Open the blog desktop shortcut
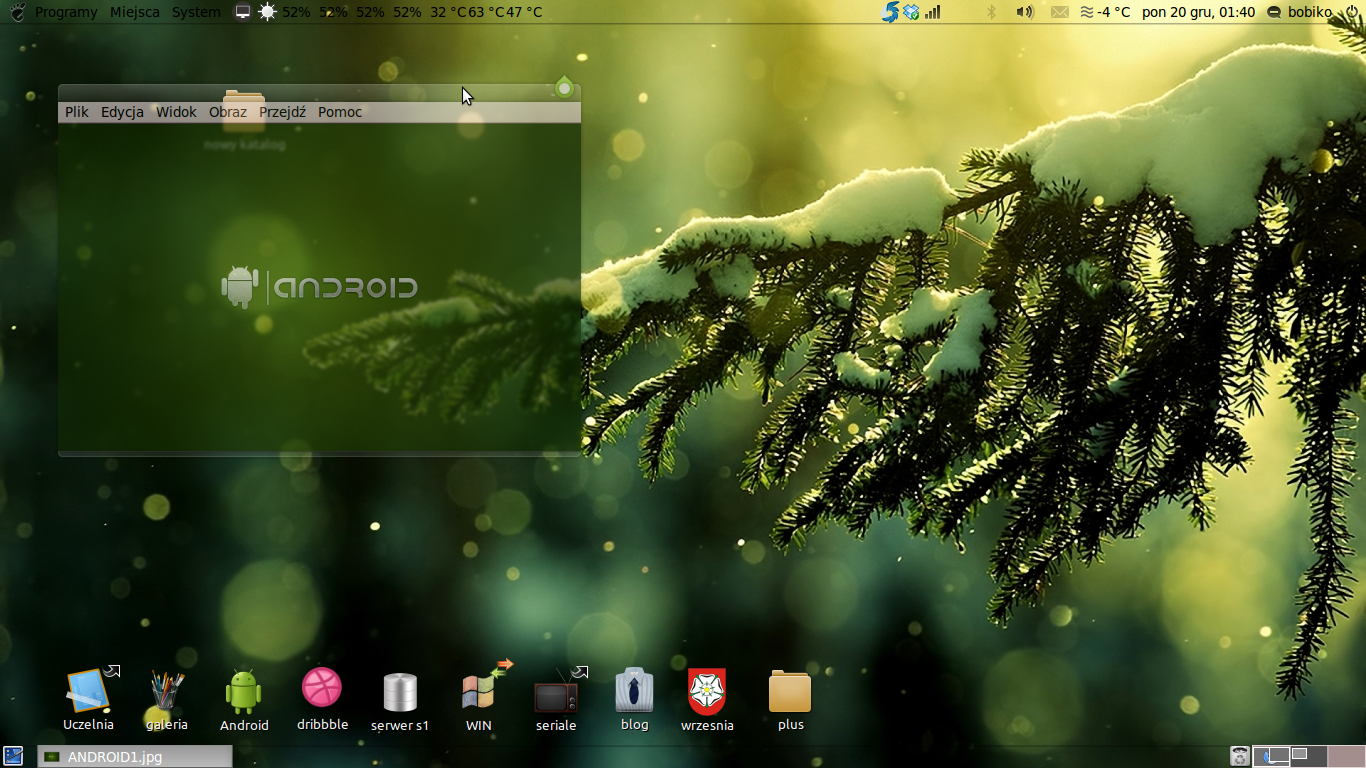This screenshot has width=1366, height=768. [634, 691]
